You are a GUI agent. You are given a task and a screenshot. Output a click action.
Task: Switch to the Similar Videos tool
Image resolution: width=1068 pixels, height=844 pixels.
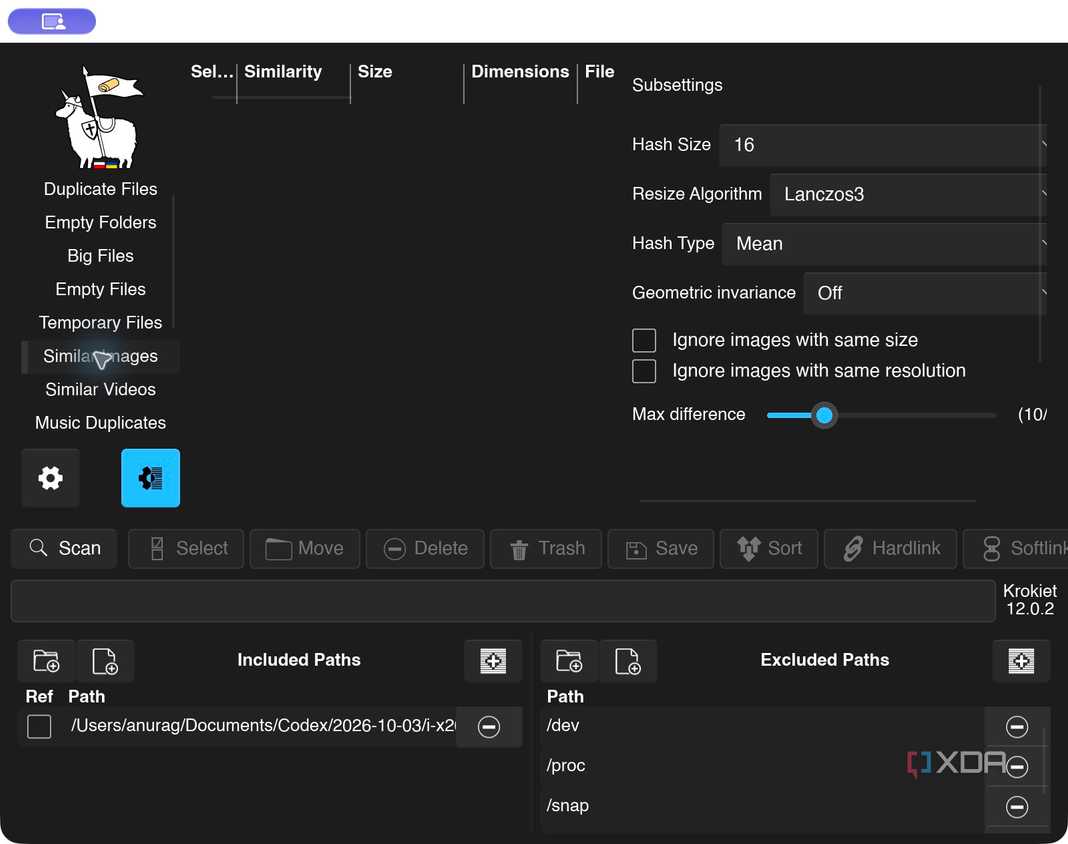[x=100, y=389]
